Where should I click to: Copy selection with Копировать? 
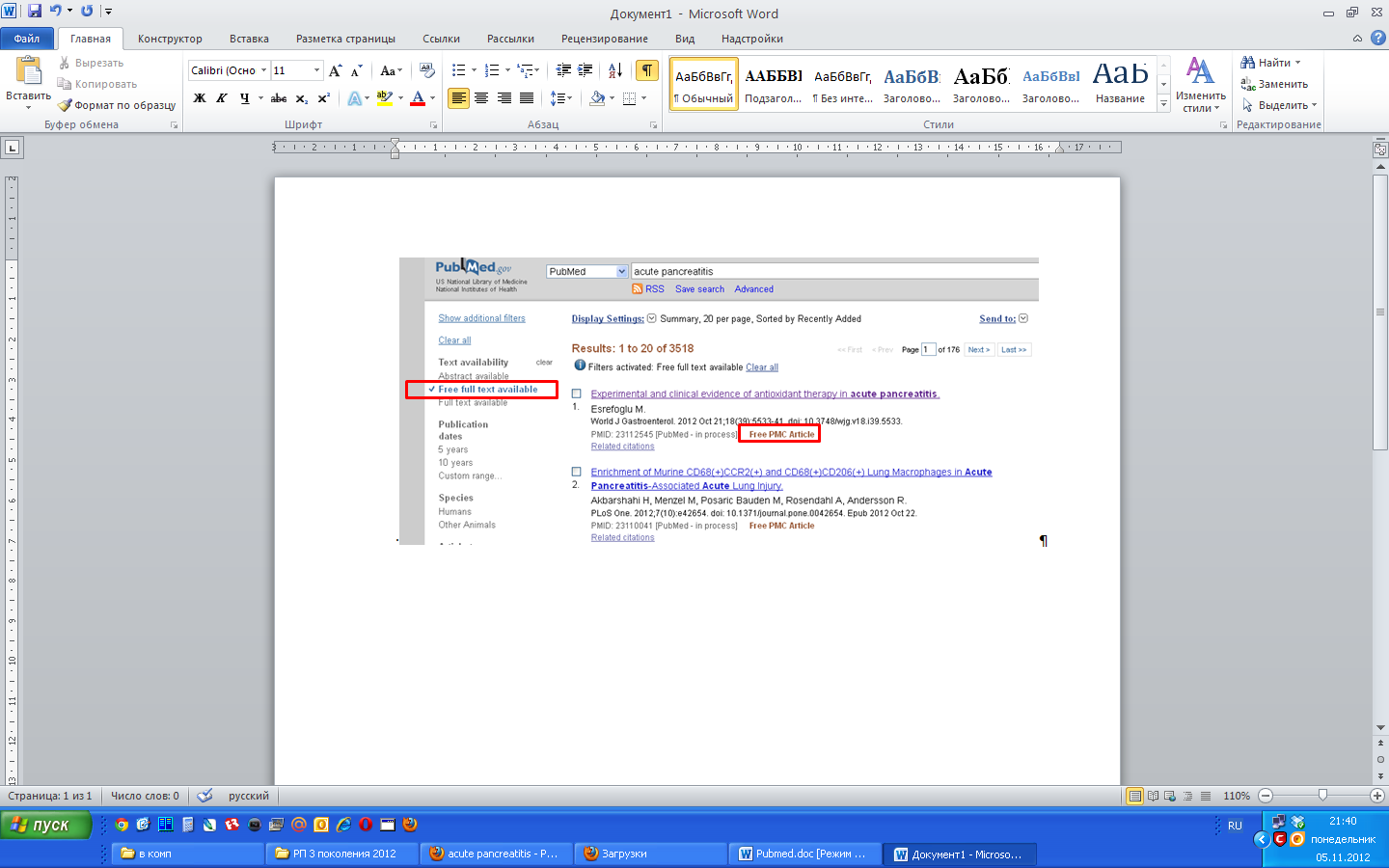pos(96,84)
